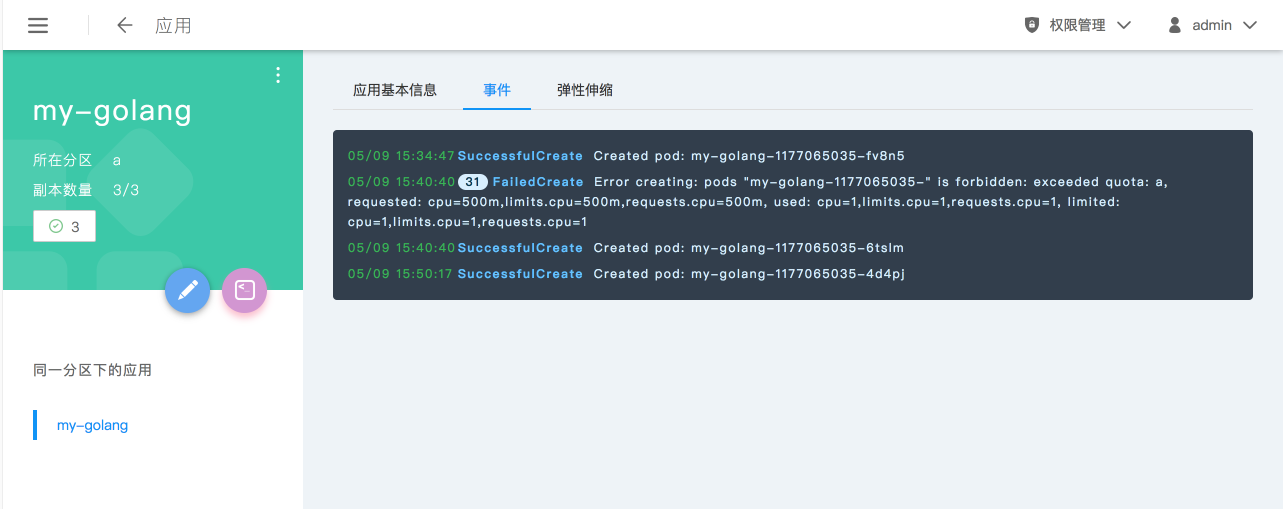Screen dimensions: 1283x509
Task: Expand the admin account dropdown arrow
Action: coord(1249,25)
